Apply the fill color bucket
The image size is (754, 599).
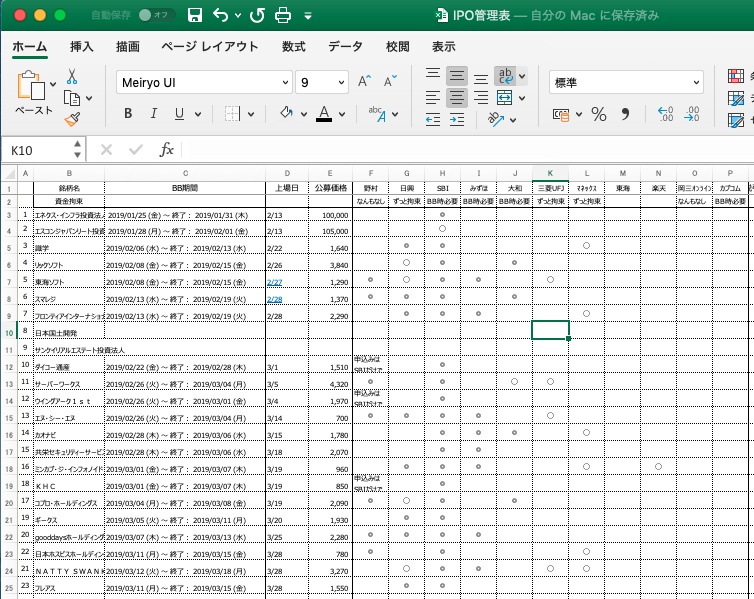287,113
